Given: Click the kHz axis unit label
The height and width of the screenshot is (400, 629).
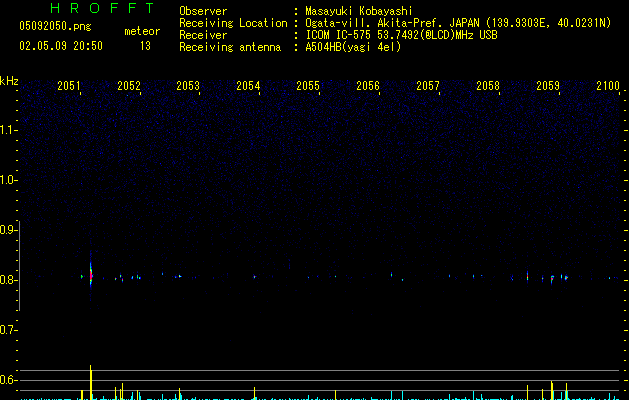Looking at the screenshot, I should (9, 81).
